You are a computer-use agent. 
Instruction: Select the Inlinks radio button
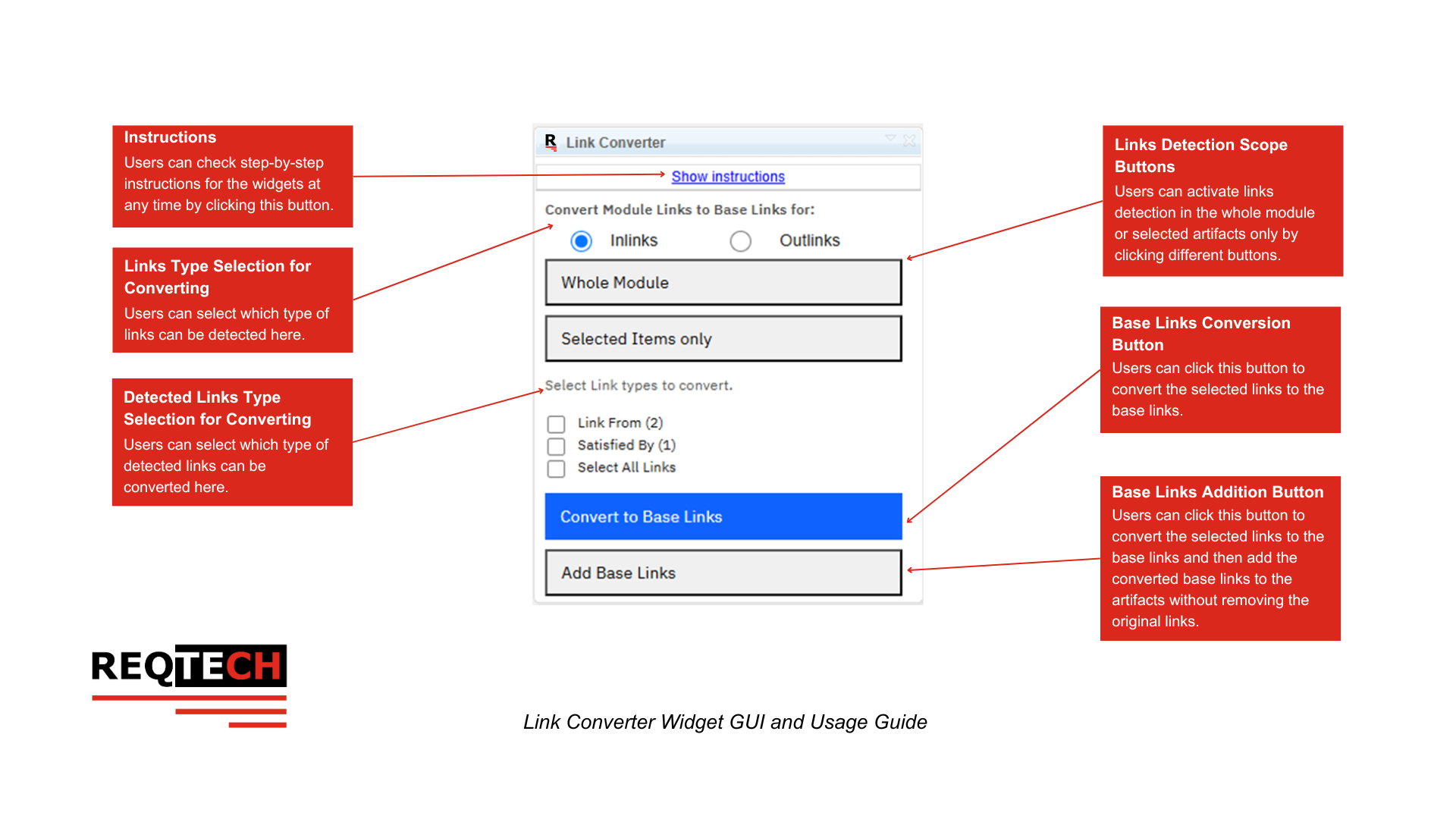(582, 241)
